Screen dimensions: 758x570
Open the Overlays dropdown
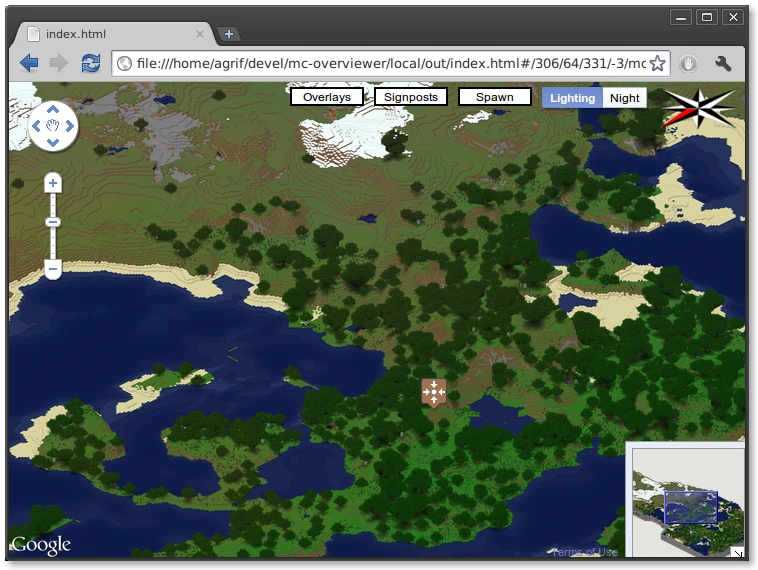327,97
